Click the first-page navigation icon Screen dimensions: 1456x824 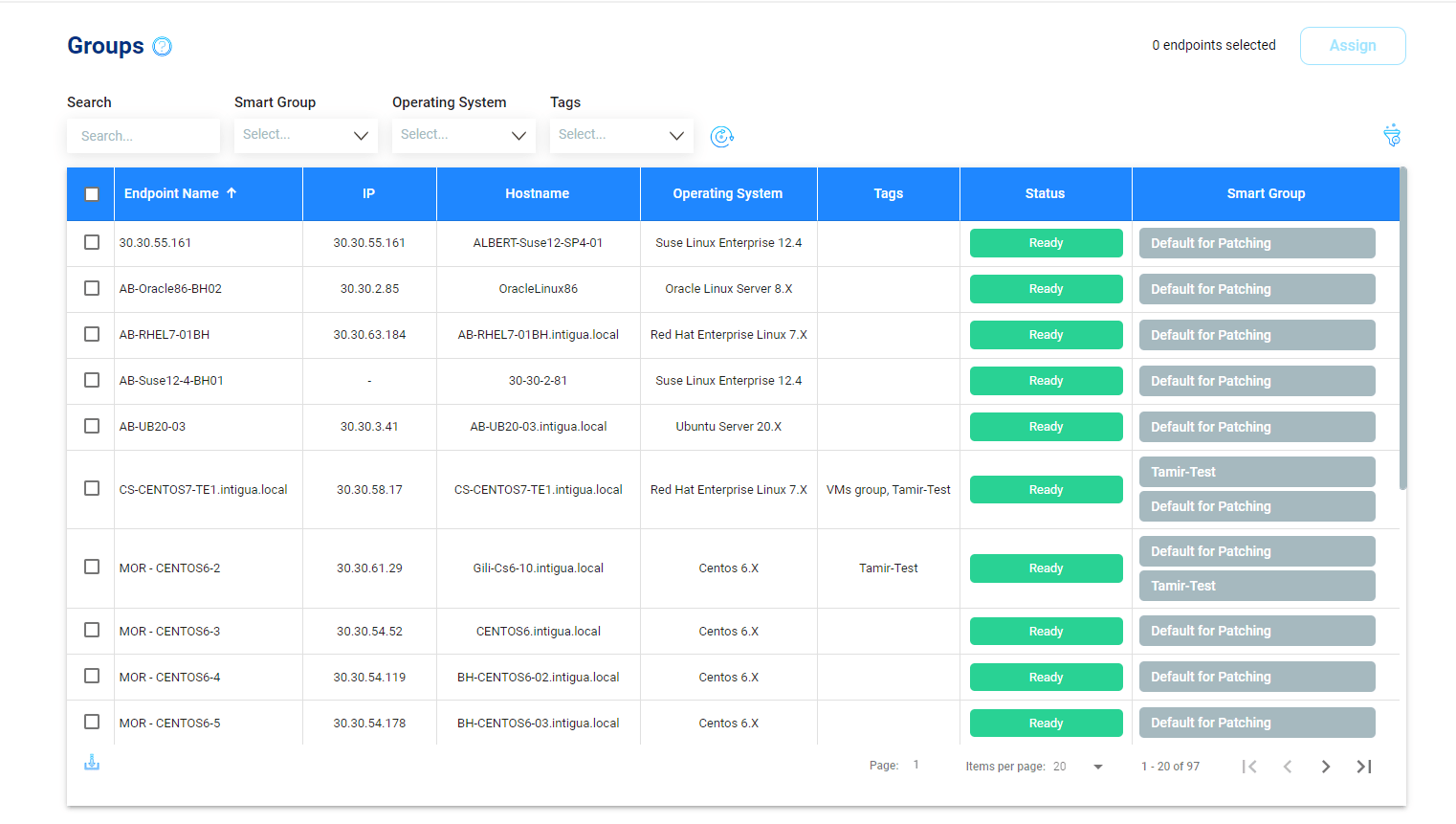pyautogui.click(x=1249, y=766)
